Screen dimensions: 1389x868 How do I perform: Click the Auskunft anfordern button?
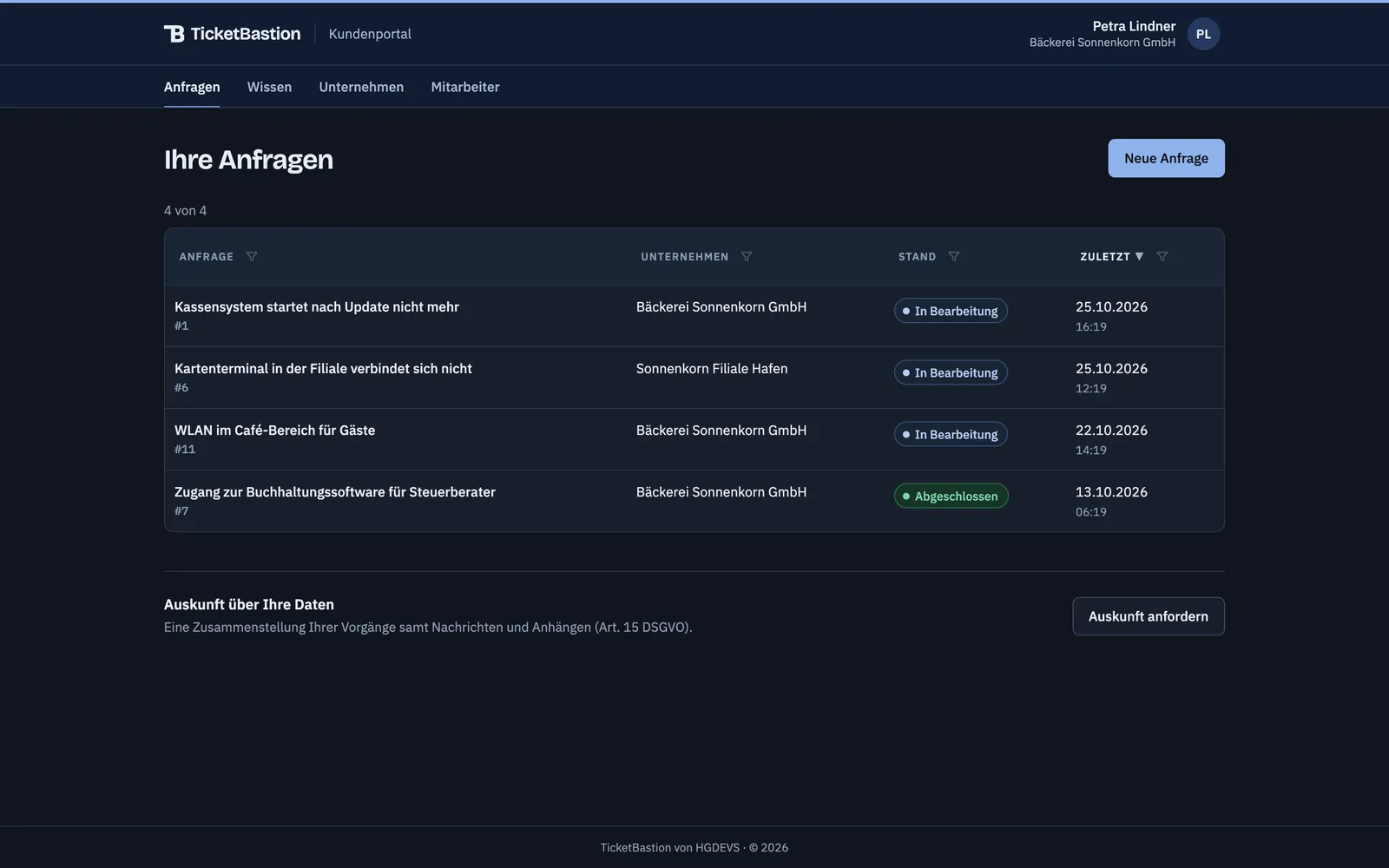(x=1148, y=616)
